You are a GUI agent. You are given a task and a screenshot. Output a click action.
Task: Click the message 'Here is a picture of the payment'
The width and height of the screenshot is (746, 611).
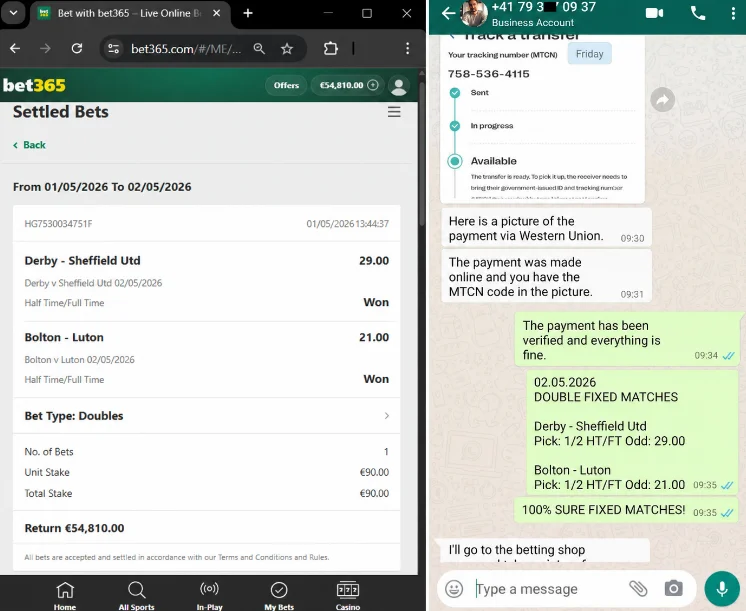tap(546, 228)
